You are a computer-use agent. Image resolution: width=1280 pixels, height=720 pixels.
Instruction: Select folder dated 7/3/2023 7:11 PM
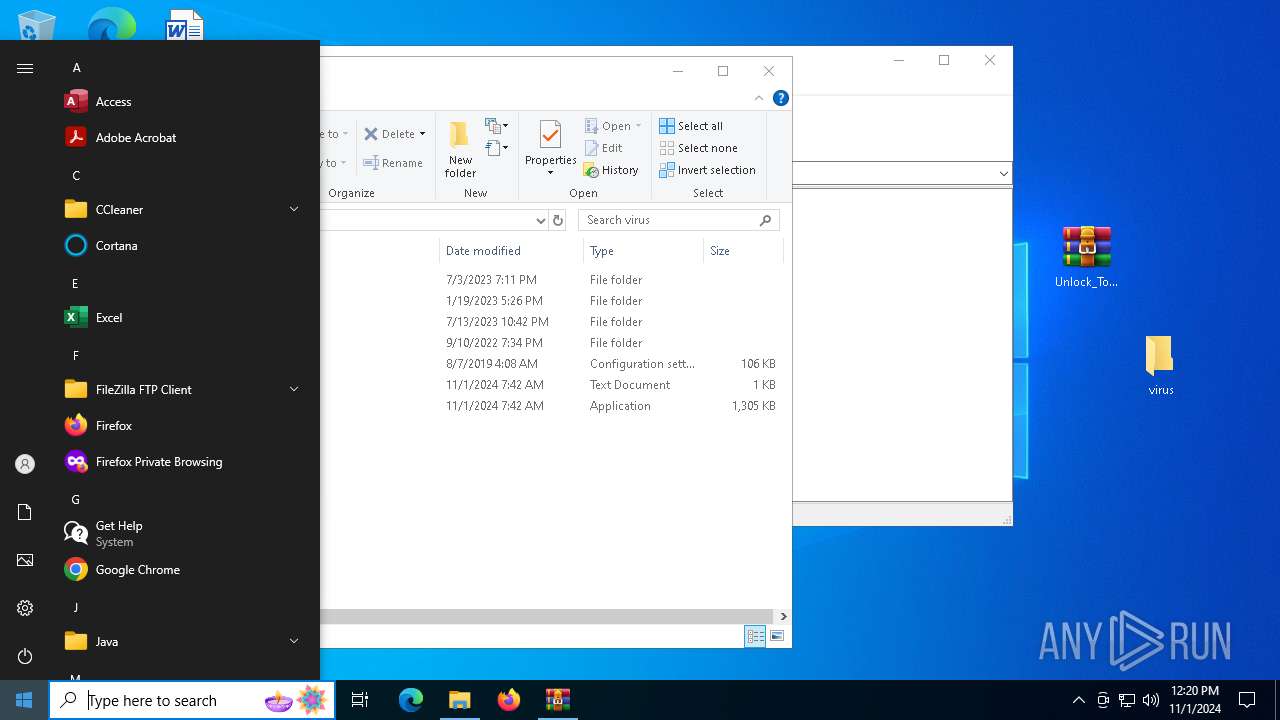coord(551,280)
